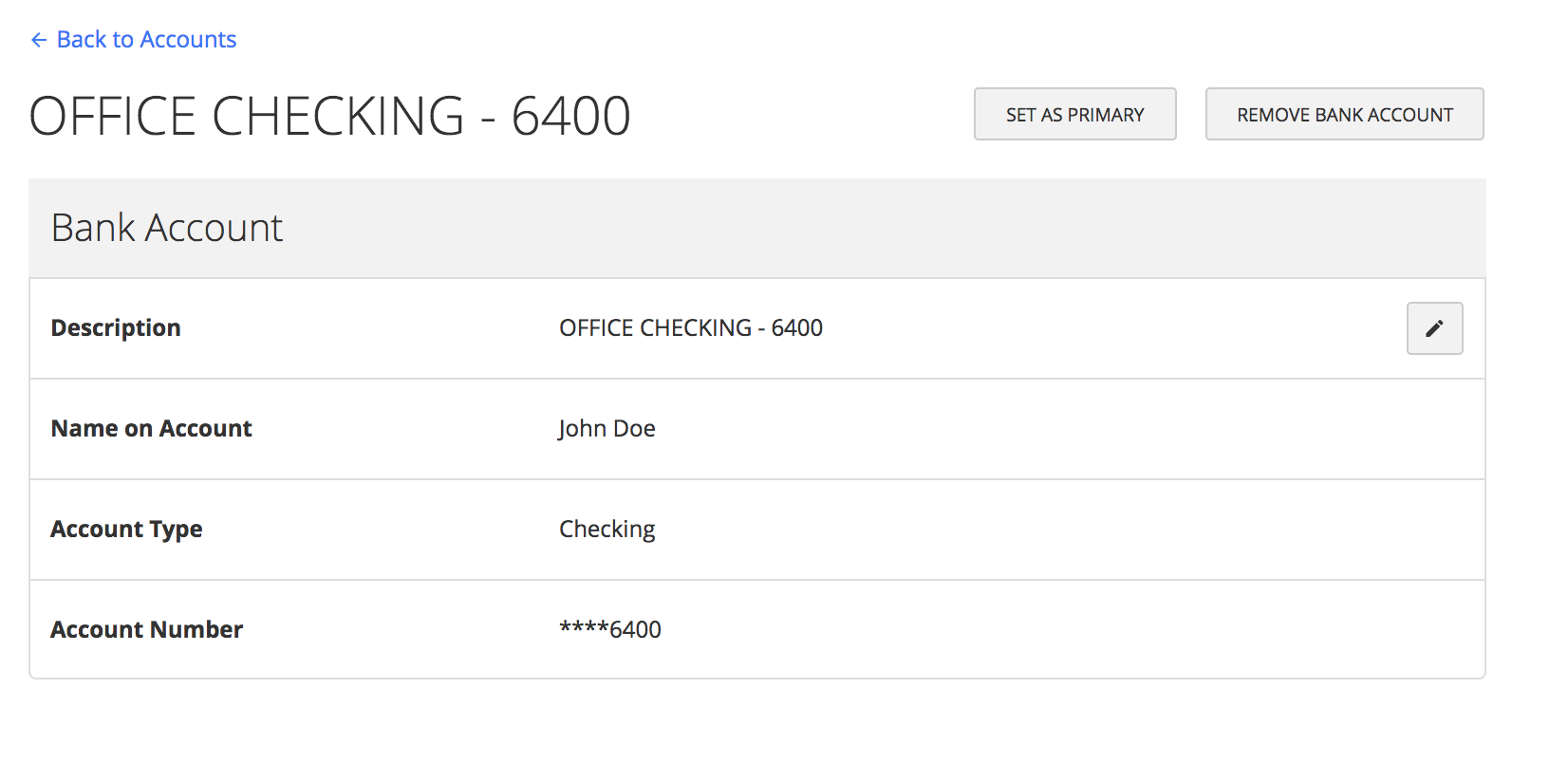Click the back arrow icon beside Back to Accounts
The width and height of the screenshot is (1568, 763).
(x=37, y=40)
